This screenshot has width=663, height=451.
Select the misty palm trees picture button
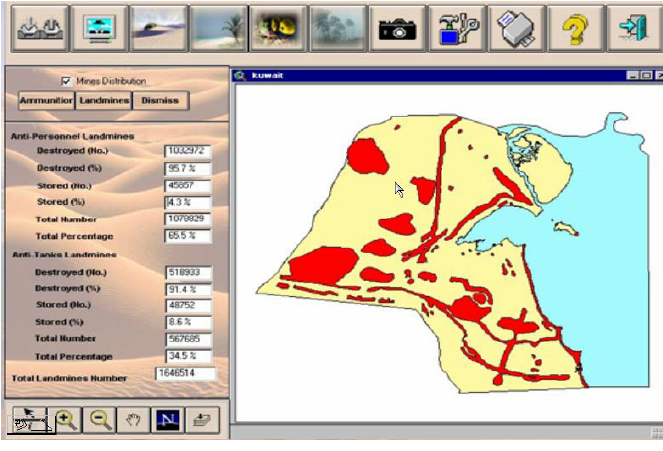coord(338,28)
